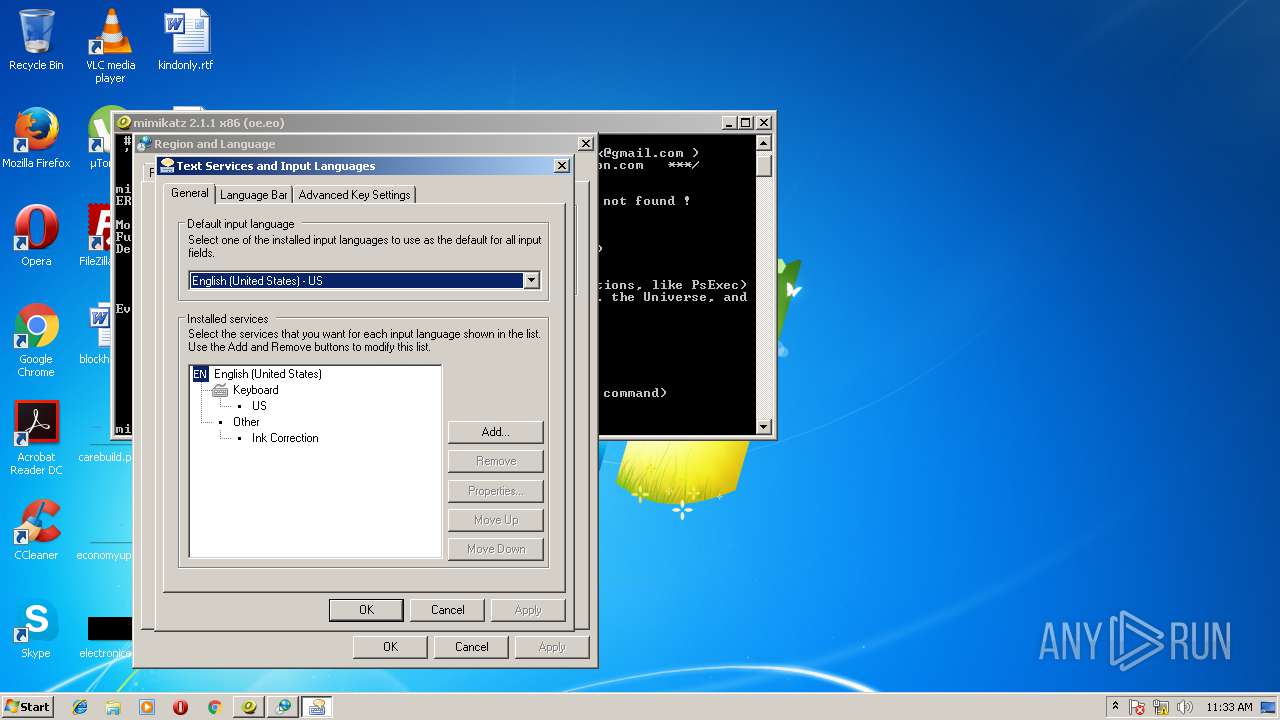Image resolution: width=1280 pixels, height=720 pixels.
Task: Switch to Region and Language taskbar button
Action: [x=283, y=707]
